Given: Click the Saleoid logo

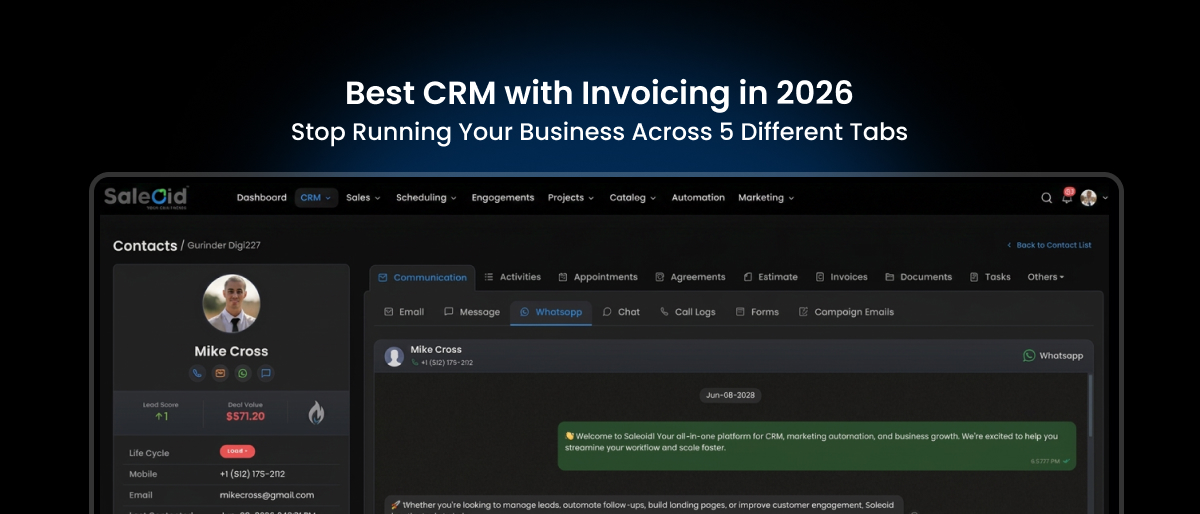Looking at the screenshot, I should (x=145, y=197).
